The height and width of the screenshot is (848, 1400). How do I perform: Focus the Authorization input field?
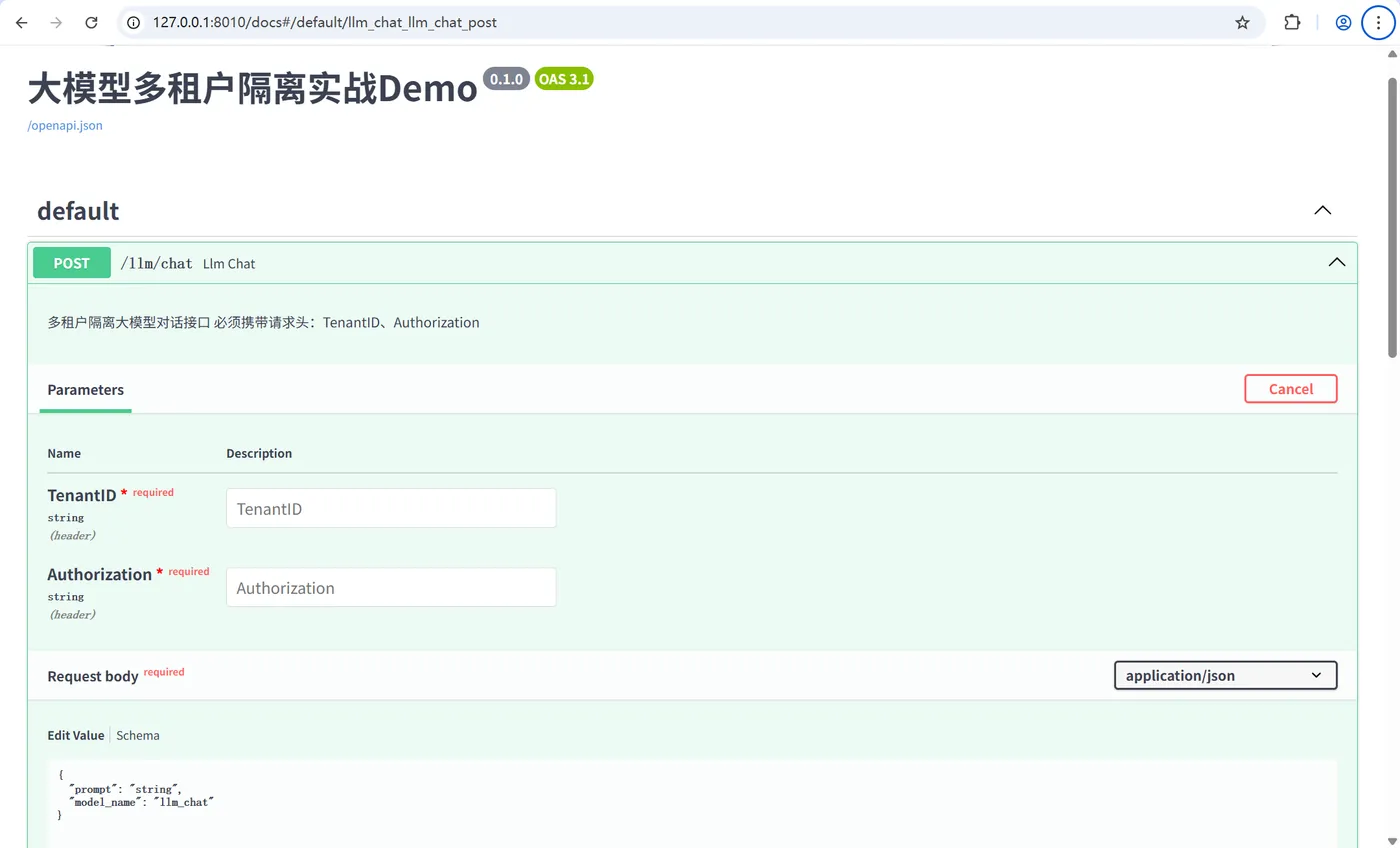(391, 587)
